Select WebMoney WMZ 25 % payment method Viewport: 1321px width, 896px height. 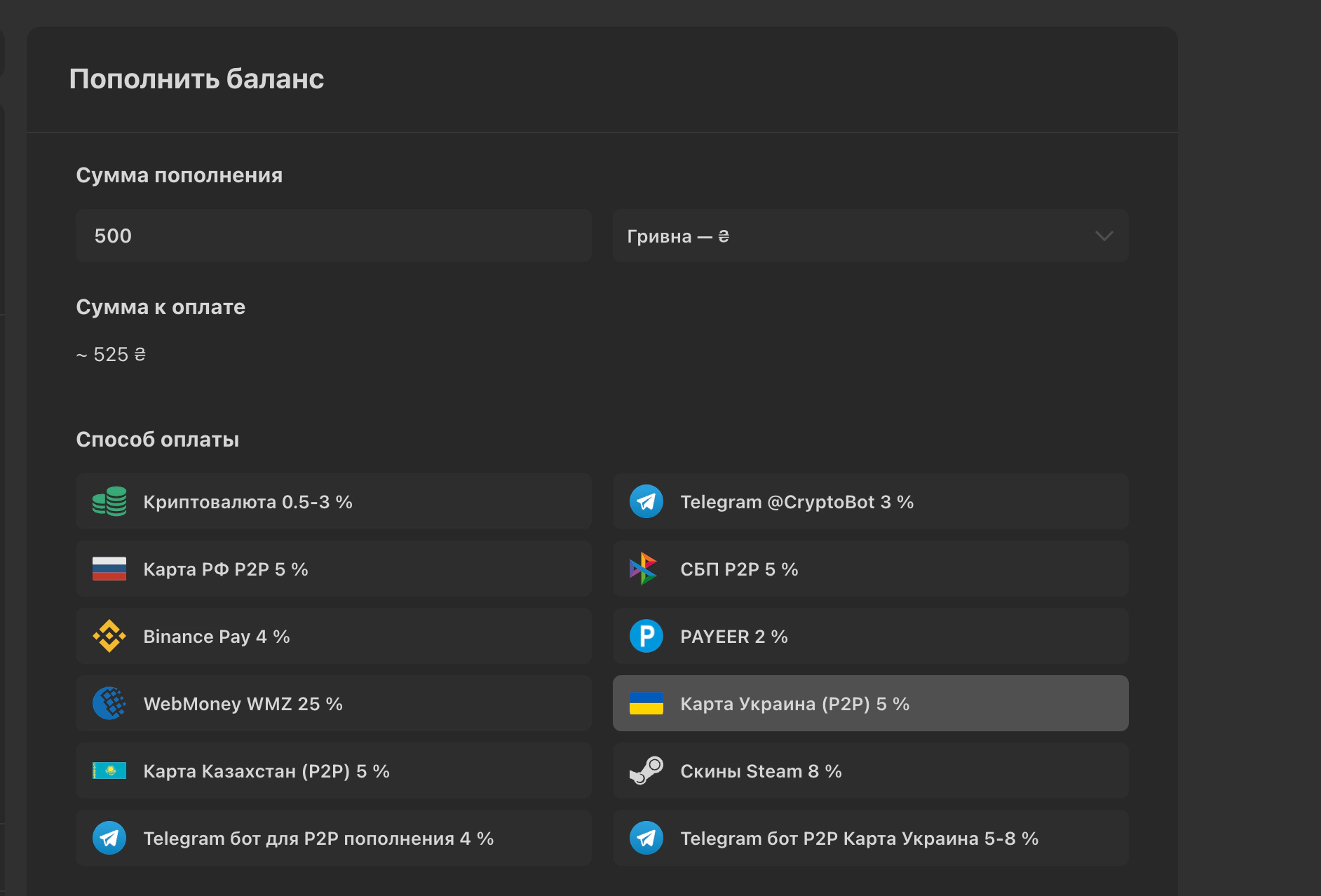[333, 703]
